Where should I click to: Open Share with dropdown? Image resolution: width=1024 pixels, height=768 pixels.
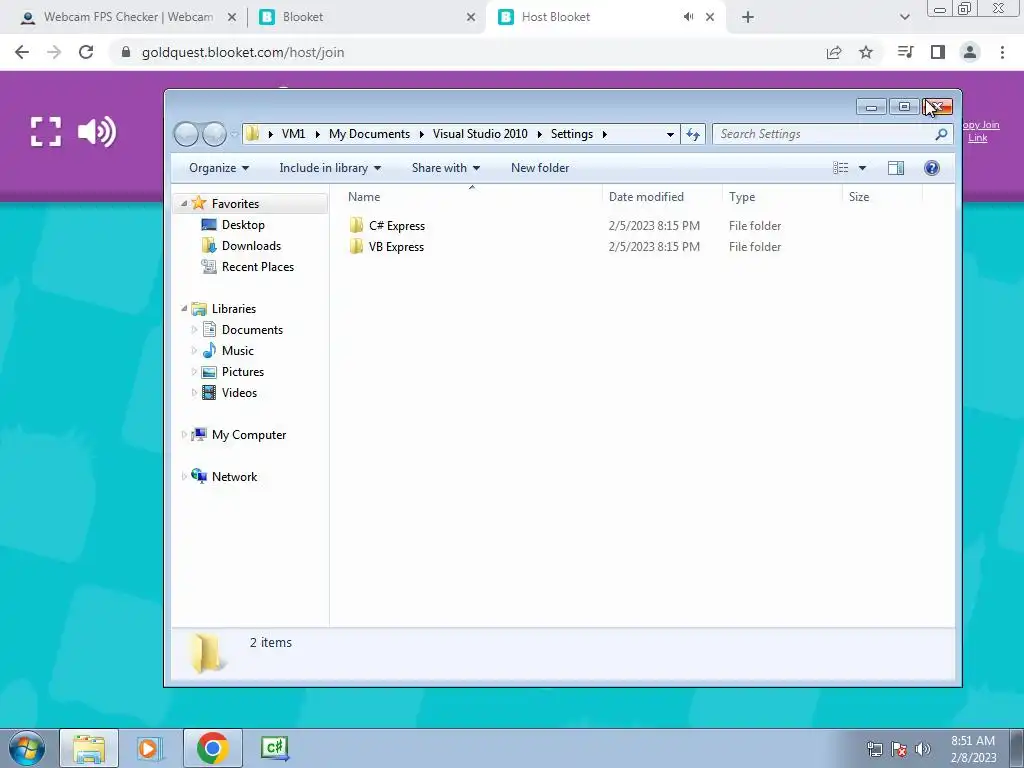tap(446, 168)
